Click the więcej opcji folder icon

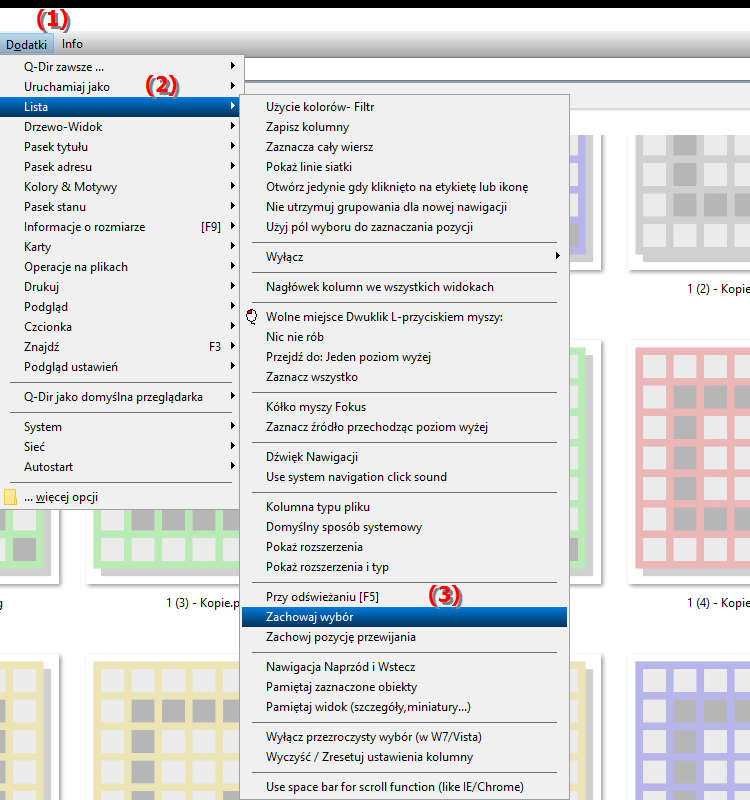[x=10, y=497]
